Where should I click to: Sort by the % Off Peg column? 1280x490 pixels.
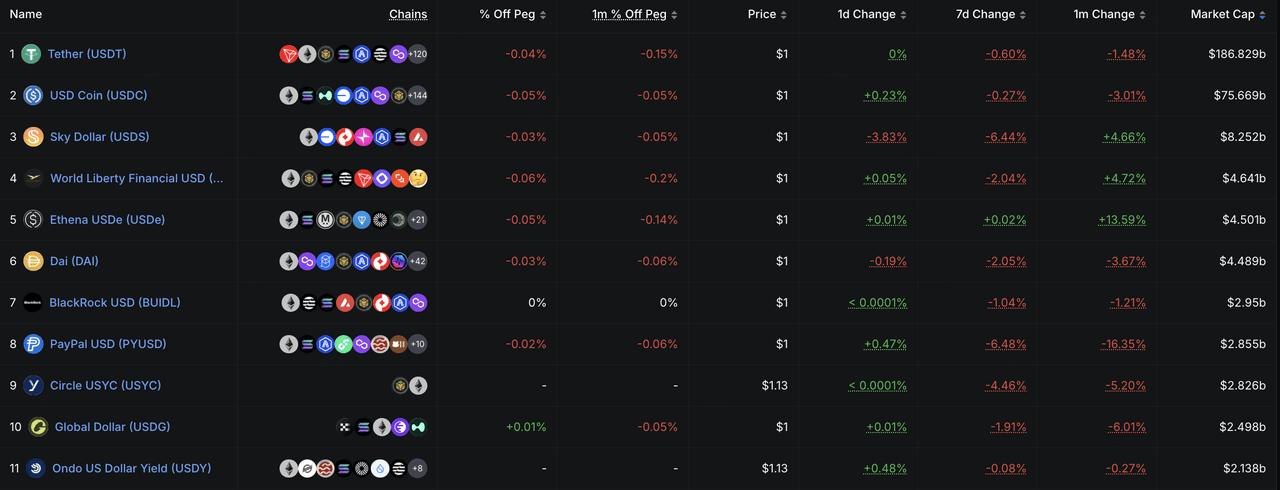point(513,15)
